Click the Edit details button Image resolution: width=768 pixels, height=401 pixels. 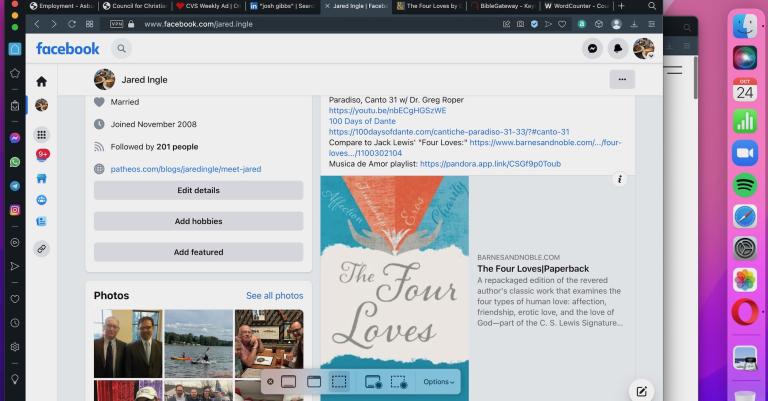tap(198, 190)
